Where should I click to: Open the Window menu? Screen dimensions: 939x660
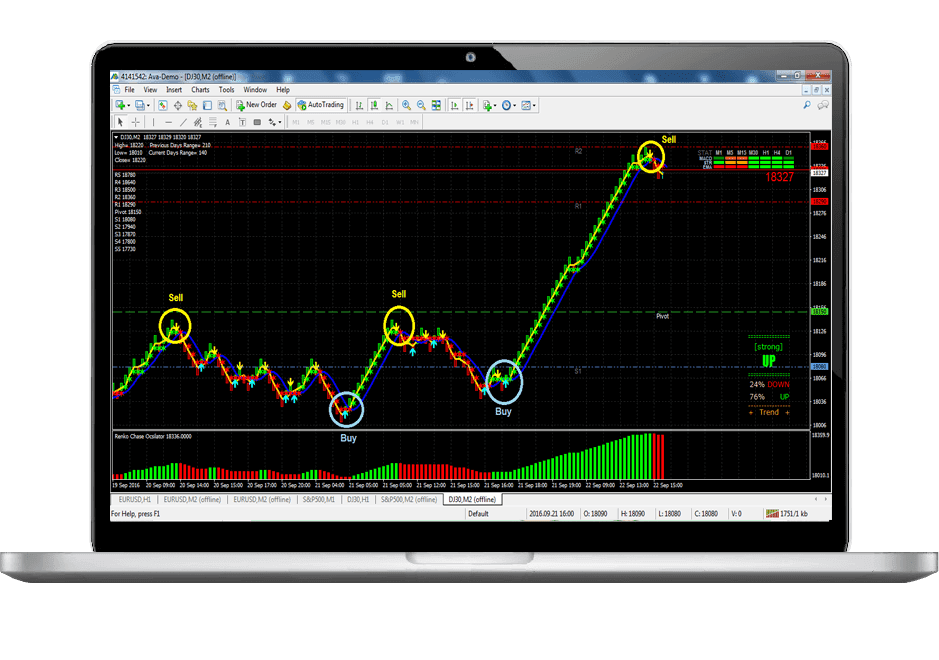255,90
